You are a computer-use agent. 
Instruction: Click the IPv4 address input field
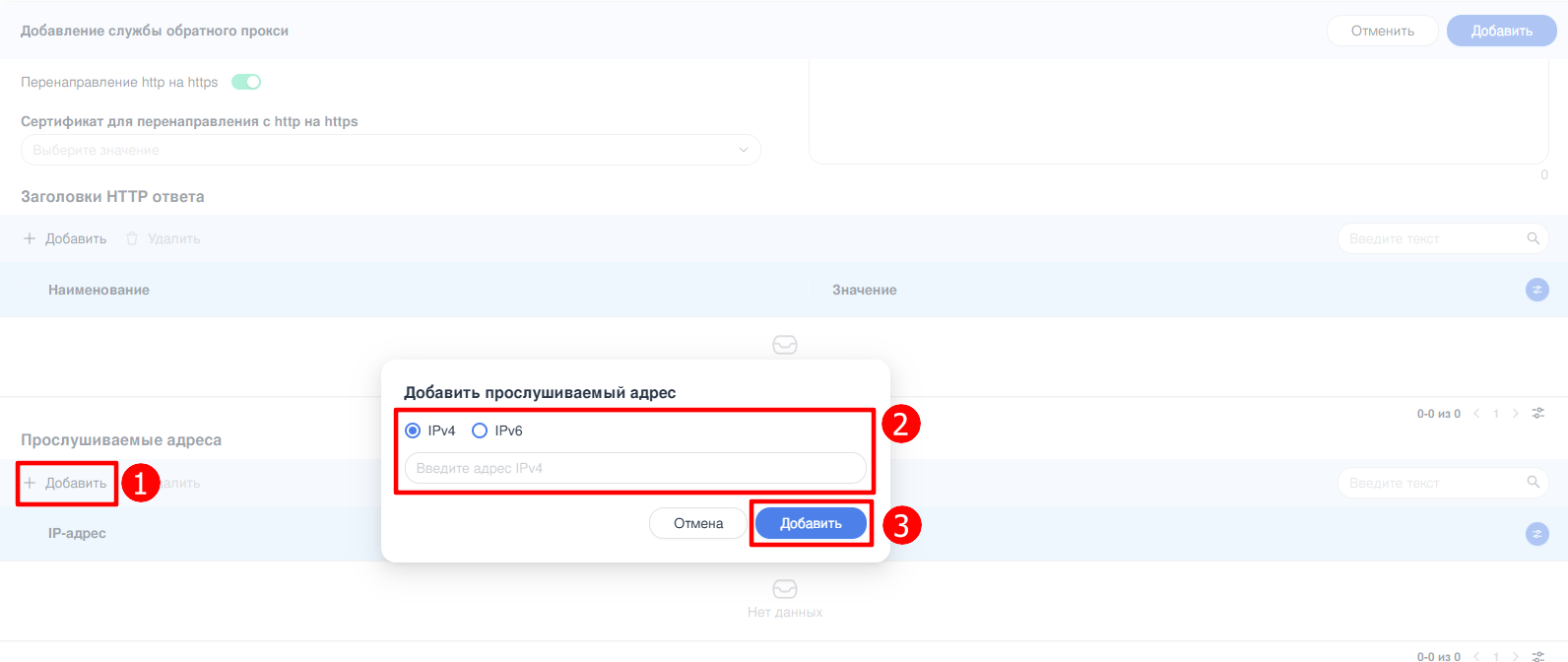pyautogui.click(x=635, y=468)
